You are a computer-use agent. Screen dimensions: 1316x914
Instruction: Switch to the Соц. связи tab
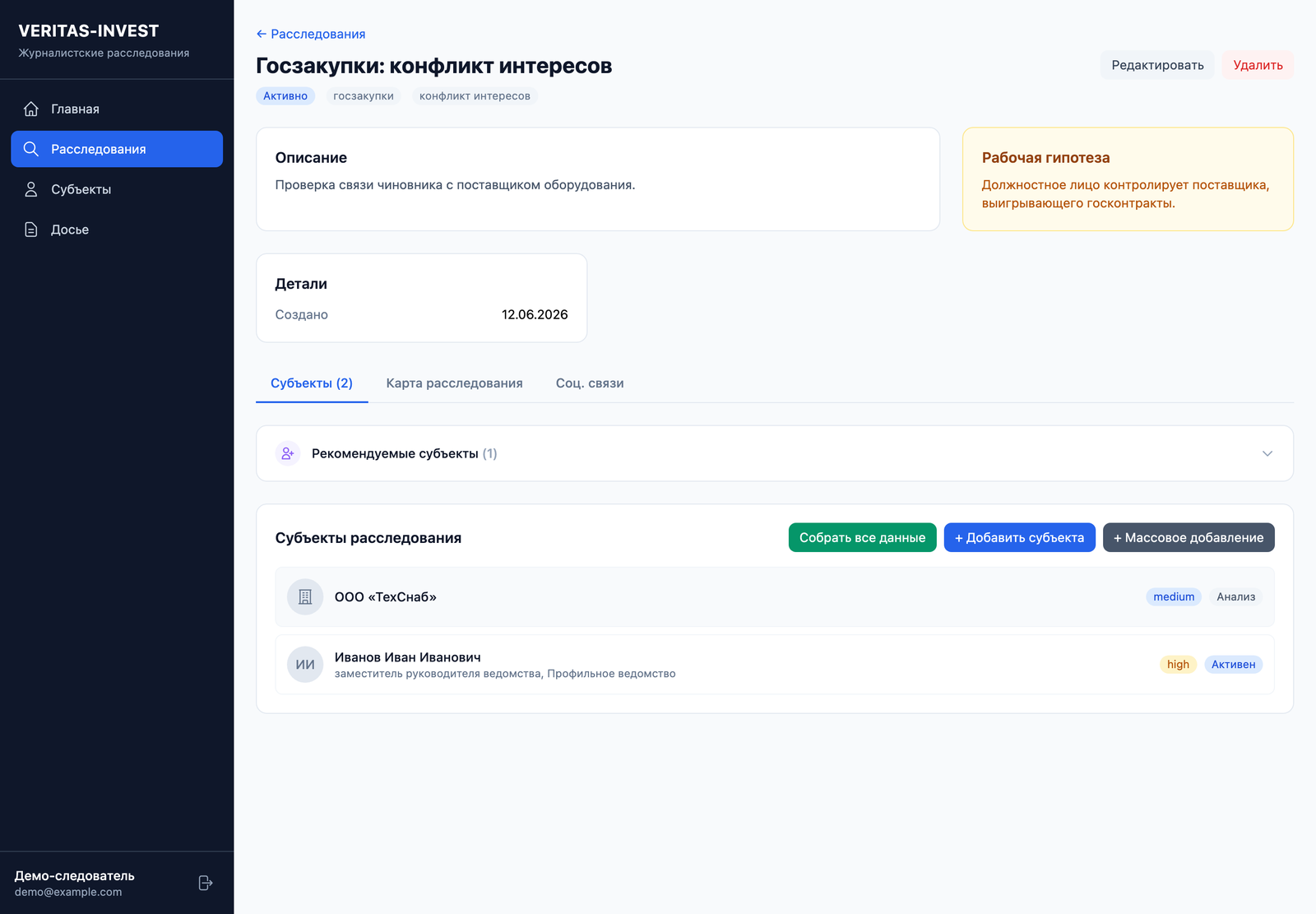pyautogui.click(x=590, y=383)
